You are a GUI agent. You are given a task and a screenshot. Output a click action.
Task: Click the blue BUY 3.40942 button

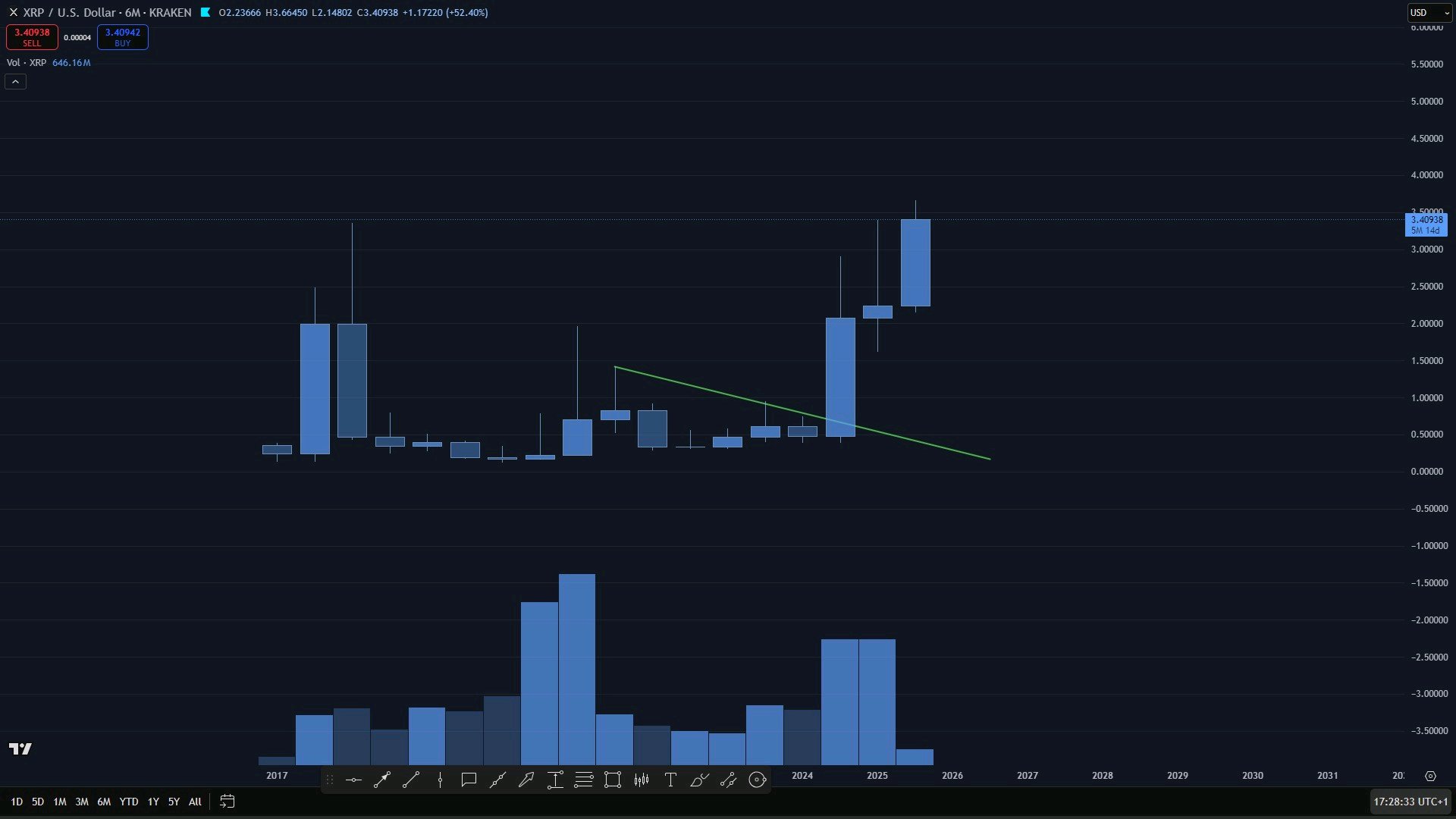[x=123, y=37]
